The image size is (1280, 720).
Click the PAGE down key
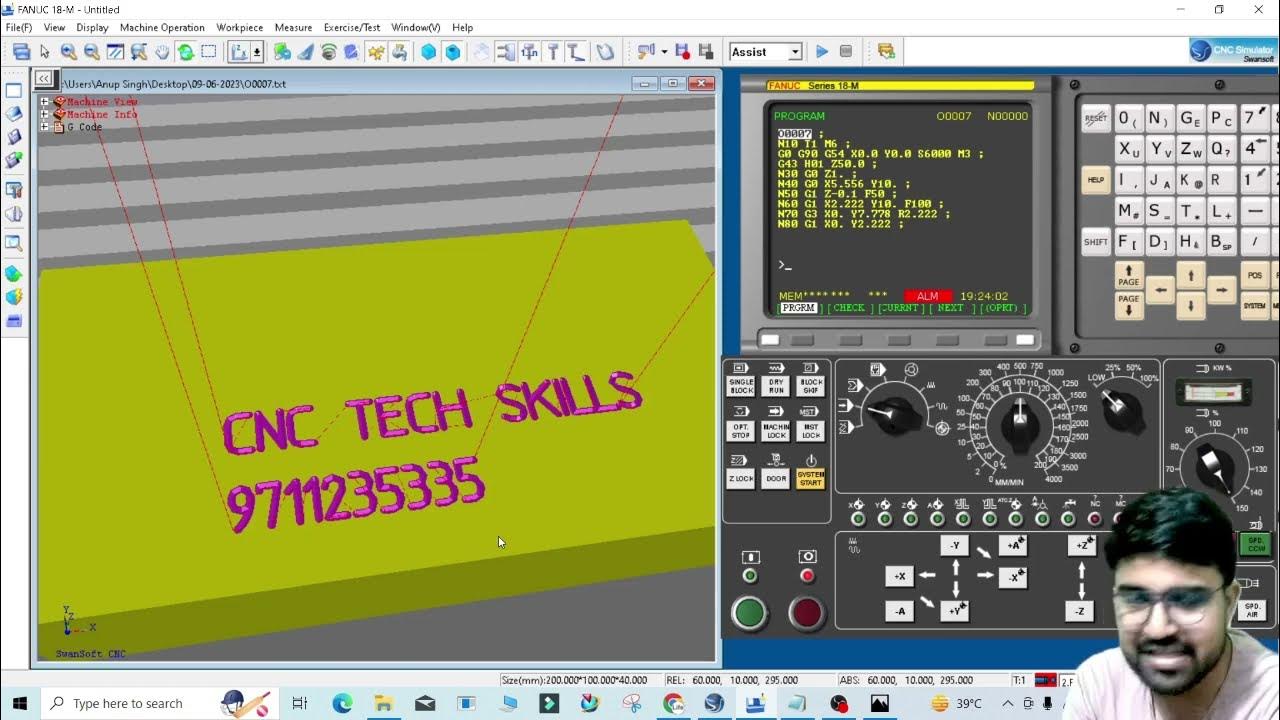click(1129, 305)
